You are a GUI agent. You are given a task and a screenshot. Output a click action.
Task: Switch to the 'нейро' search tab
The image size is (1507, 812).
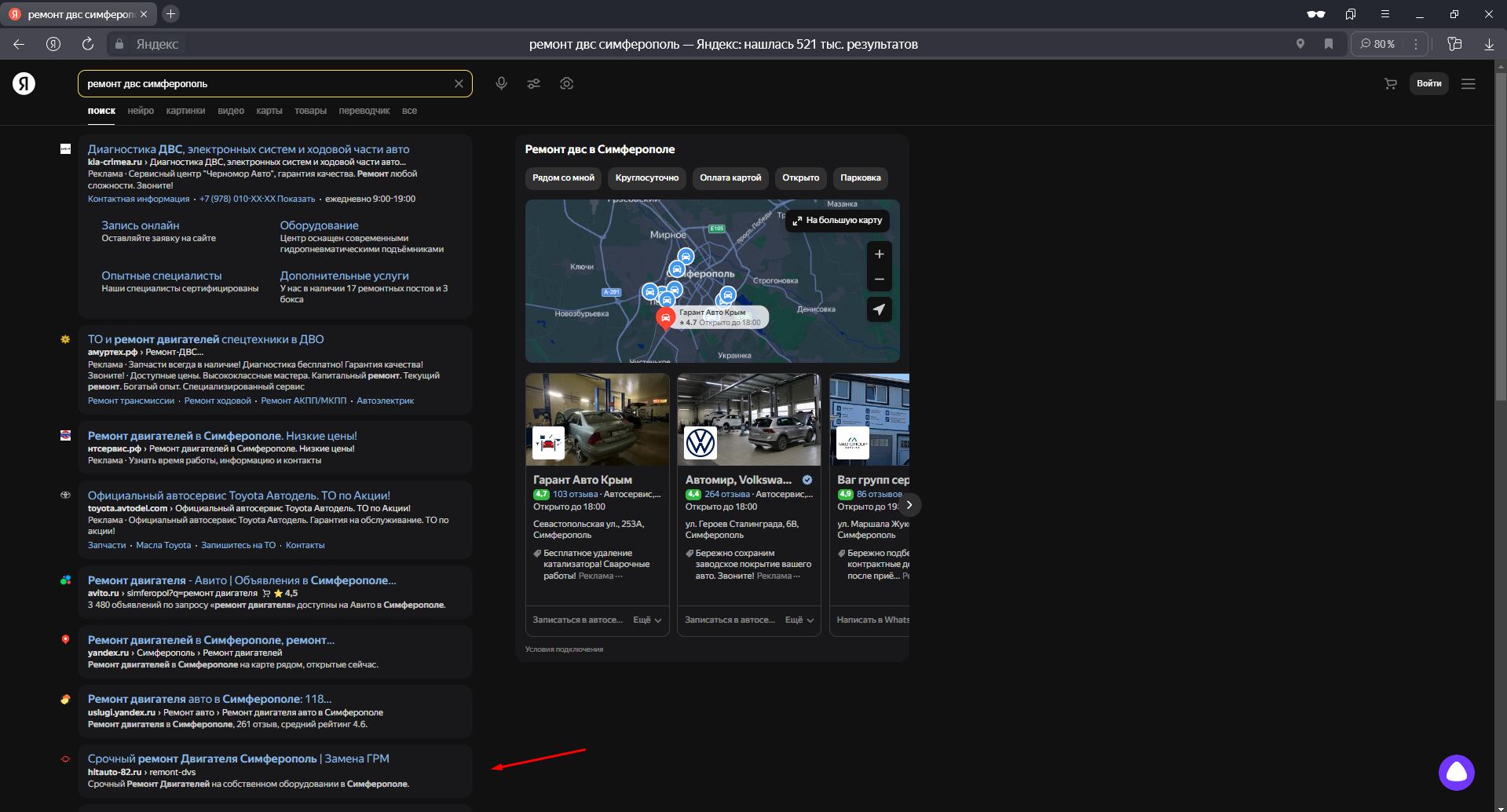pos(141,111)
